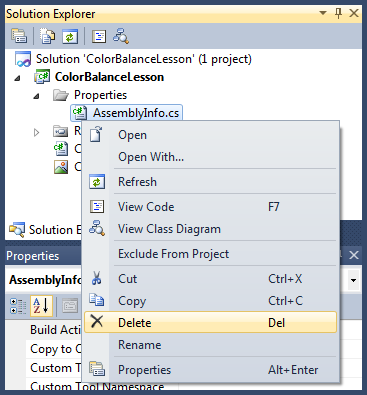Click the View Code toolbar icon

click(99, 36)
